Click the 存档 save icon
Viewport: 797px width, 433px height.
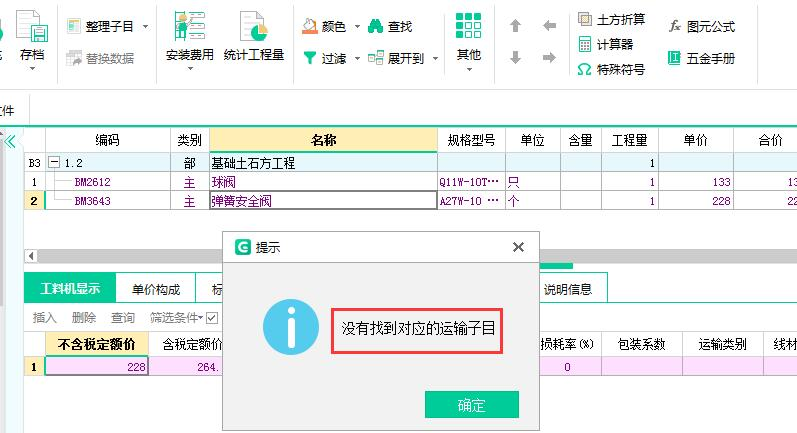coord(32,35)
